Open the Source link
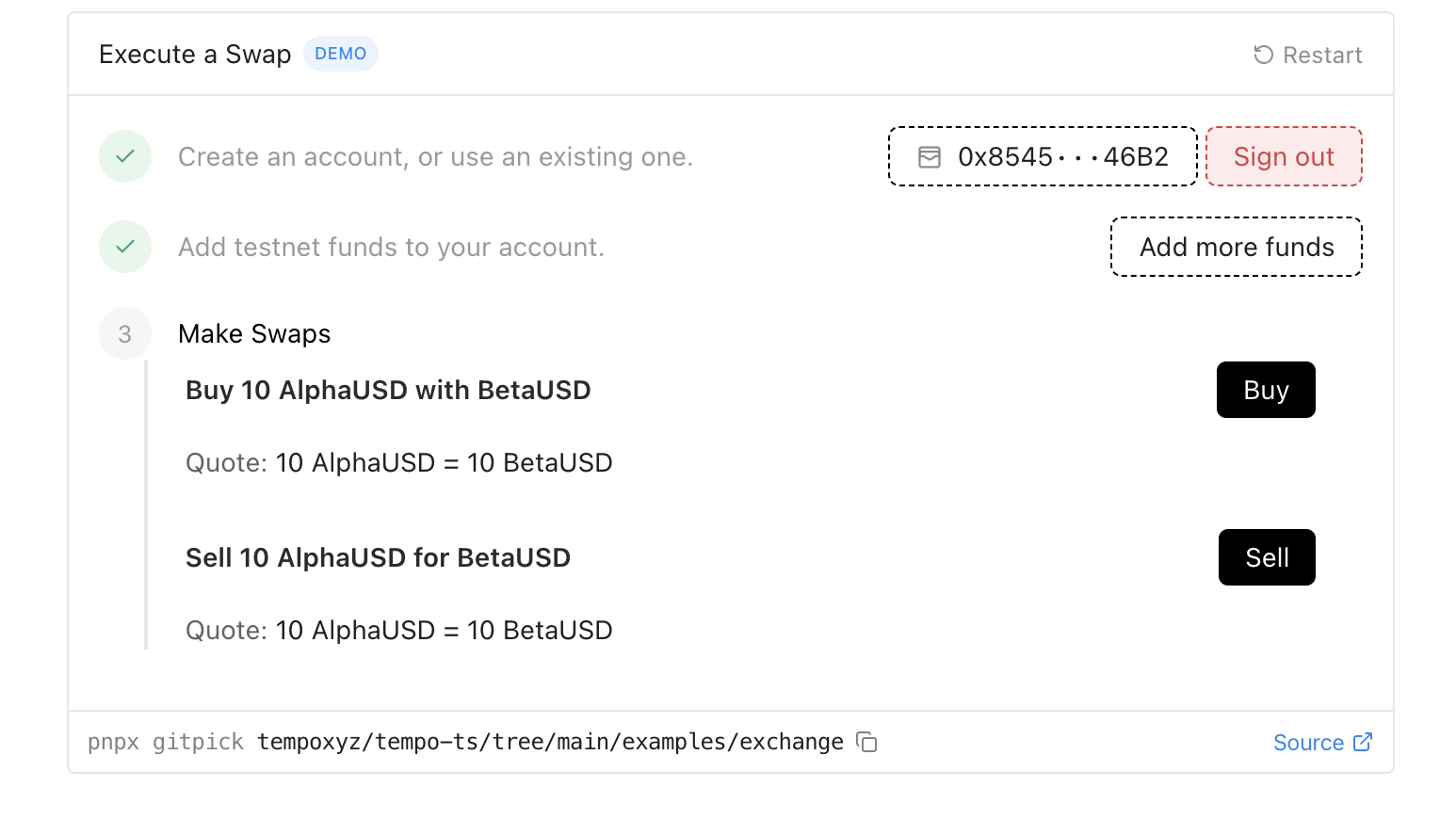This screenshot has height=819, width=1456. (1308, 743)
